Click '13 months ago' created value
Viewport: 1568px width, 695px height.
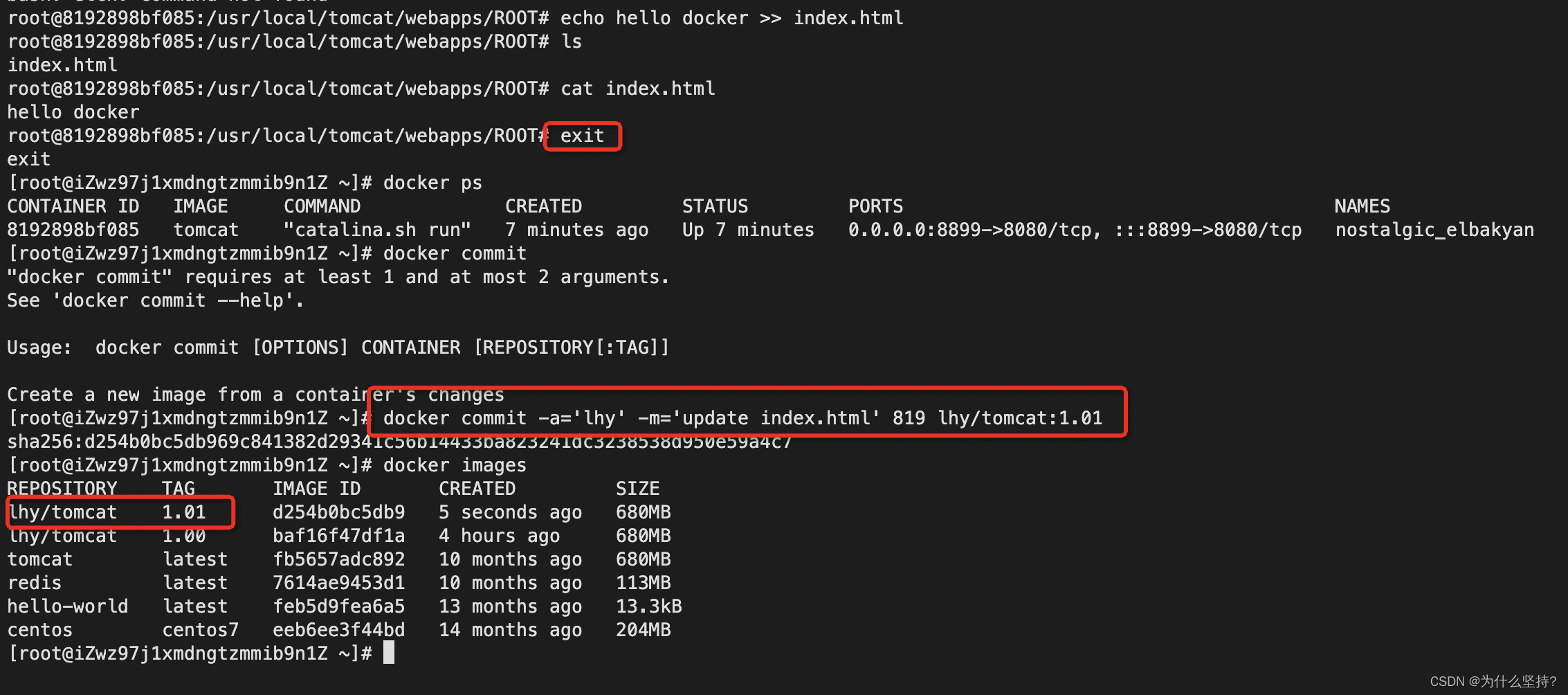tap(510, 606)
